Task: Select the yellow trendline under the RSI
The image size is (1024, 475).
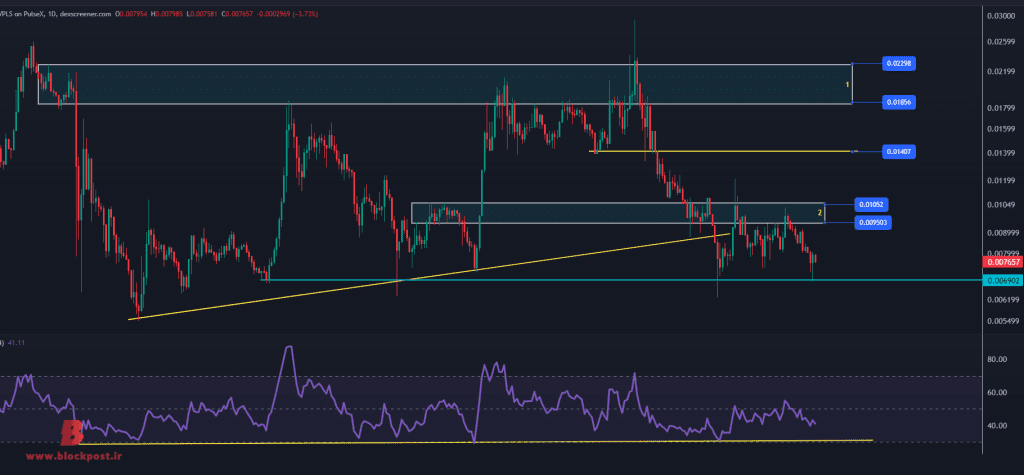Action: 500,441
